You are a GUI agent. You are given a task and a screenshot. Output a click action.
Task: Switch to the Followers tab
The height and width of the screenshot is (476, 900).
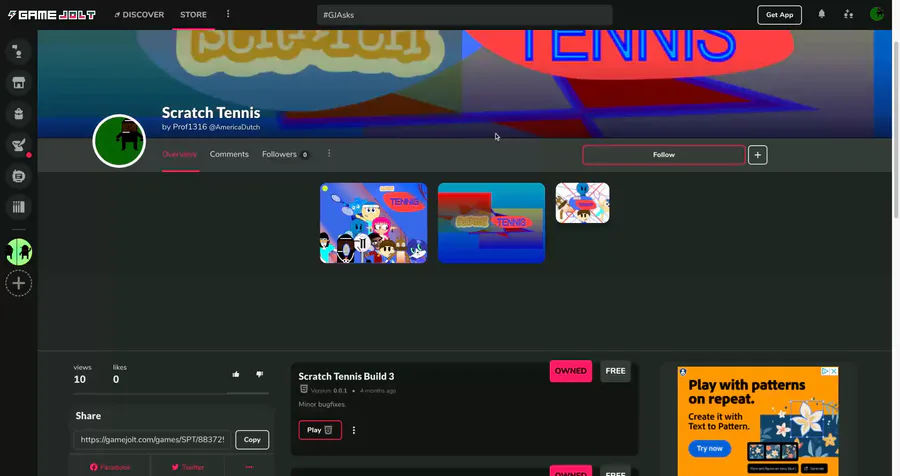285,154
